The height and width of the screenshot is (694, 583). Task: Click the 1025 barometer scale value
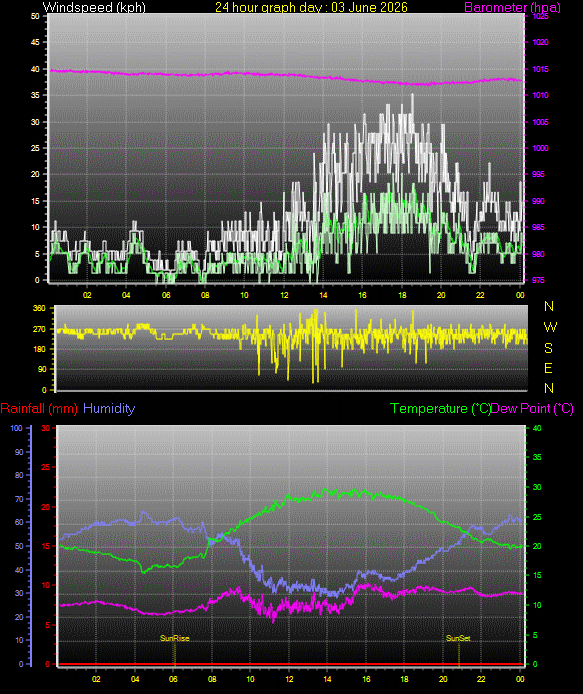click(x=540, y=16)
